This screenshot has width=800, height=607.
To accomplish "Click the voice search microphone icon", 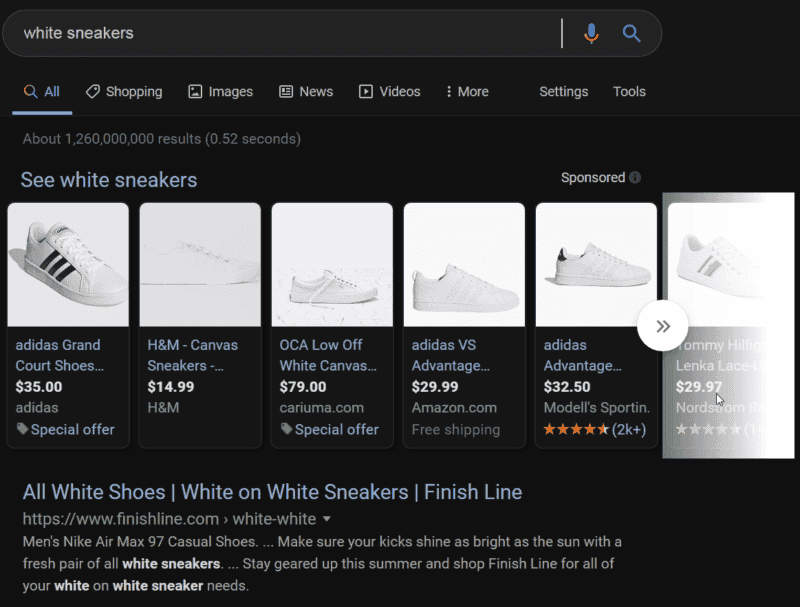I will [591, 34].
